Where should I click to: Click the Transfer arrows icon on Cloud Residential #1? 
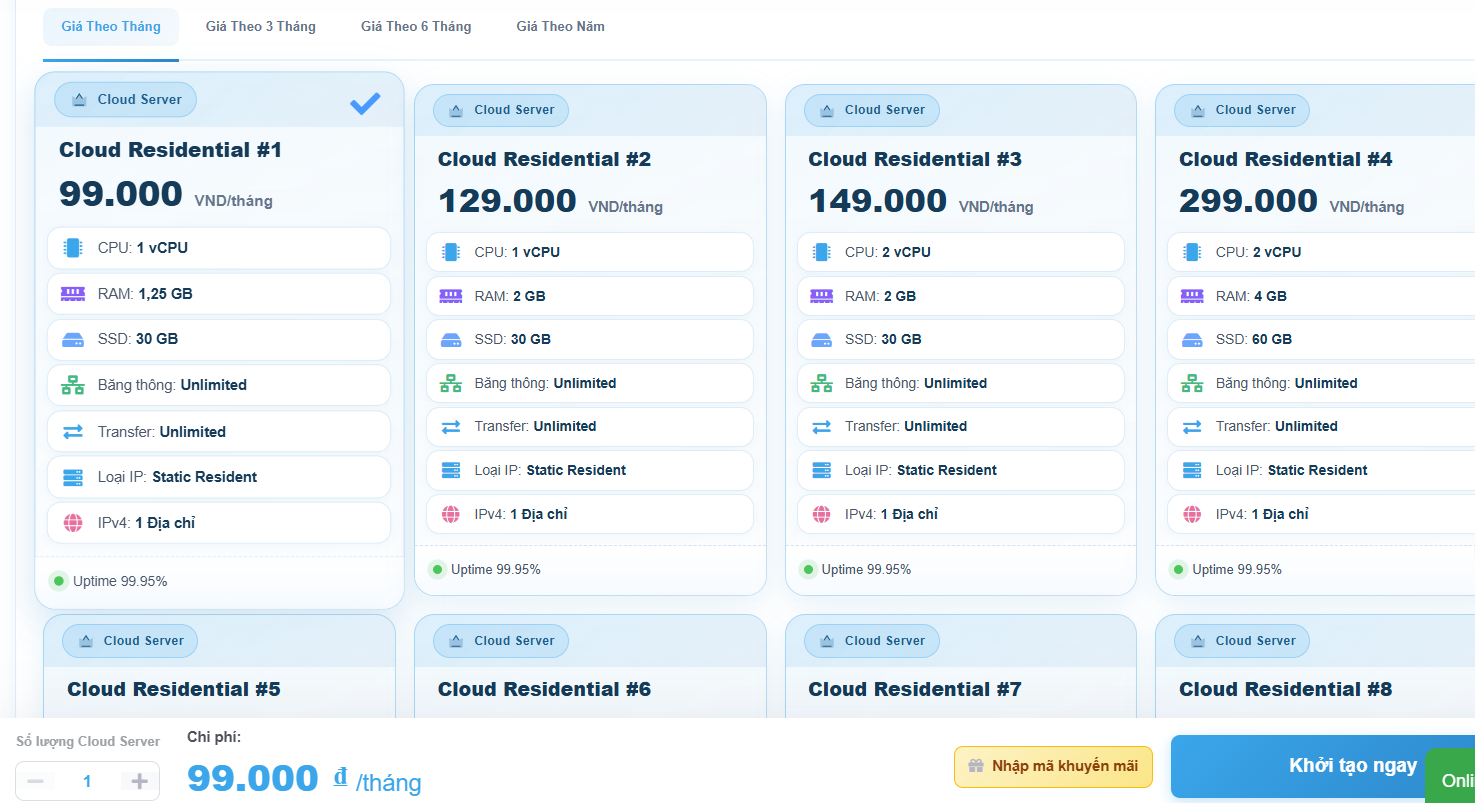[x=72, y=431]
